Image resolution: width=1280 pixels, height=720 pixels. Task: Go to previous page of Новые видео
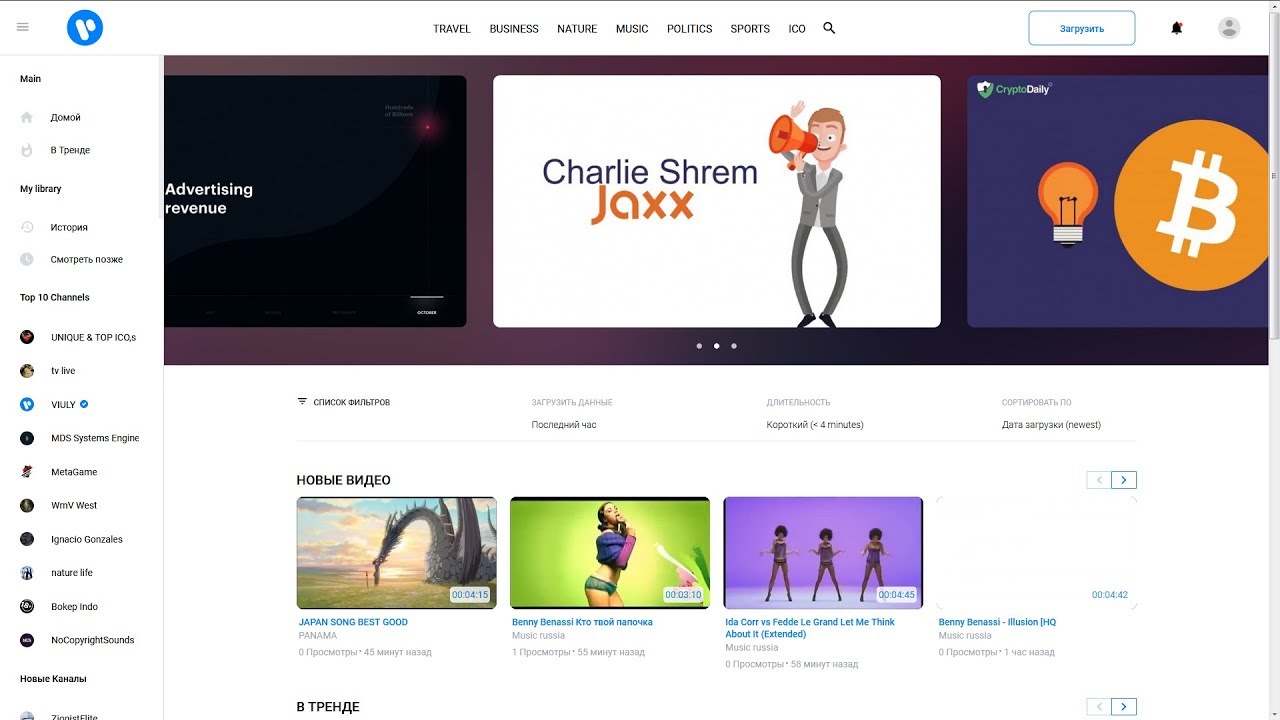coord(1099,480)
